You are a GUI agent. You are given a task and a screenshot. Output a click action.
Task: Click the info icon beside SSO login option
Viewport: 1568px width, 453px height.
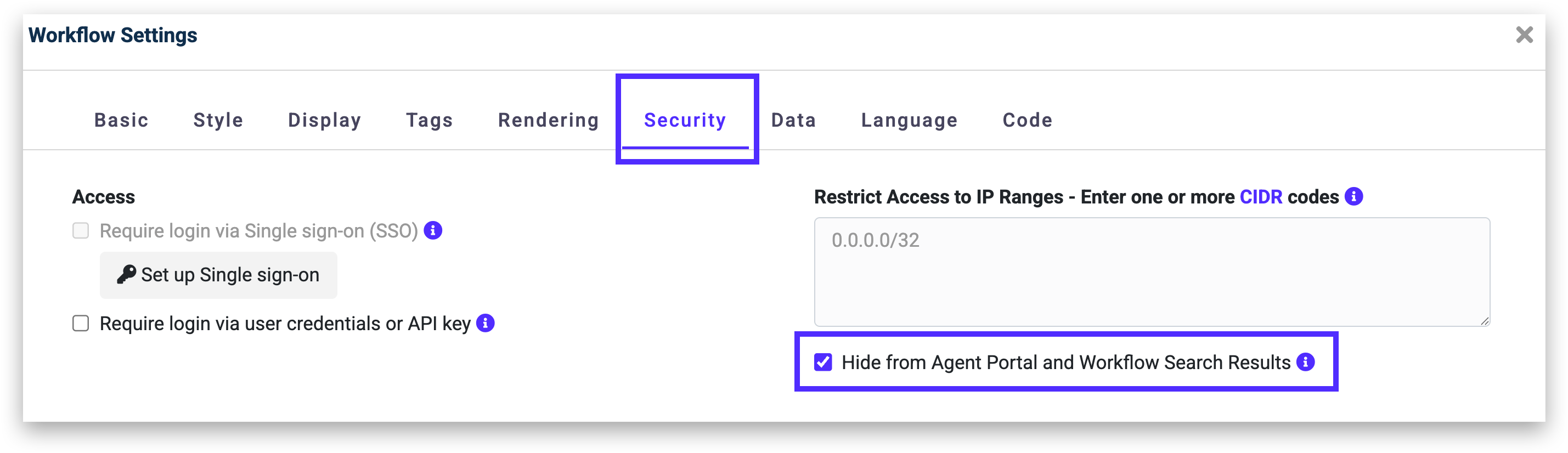point(433,231)
